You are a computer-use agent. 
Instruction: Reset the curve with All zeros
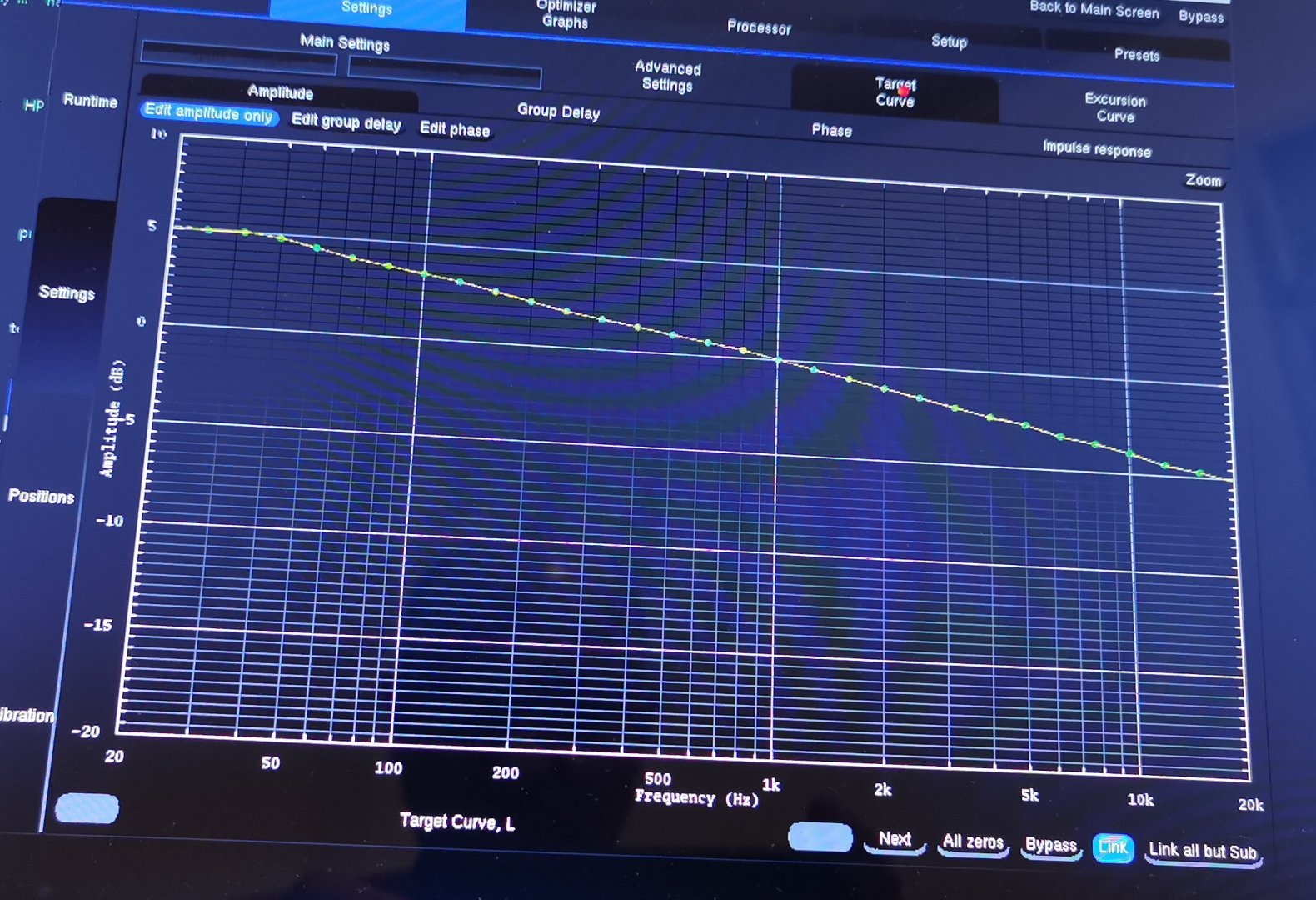point(973,842)
